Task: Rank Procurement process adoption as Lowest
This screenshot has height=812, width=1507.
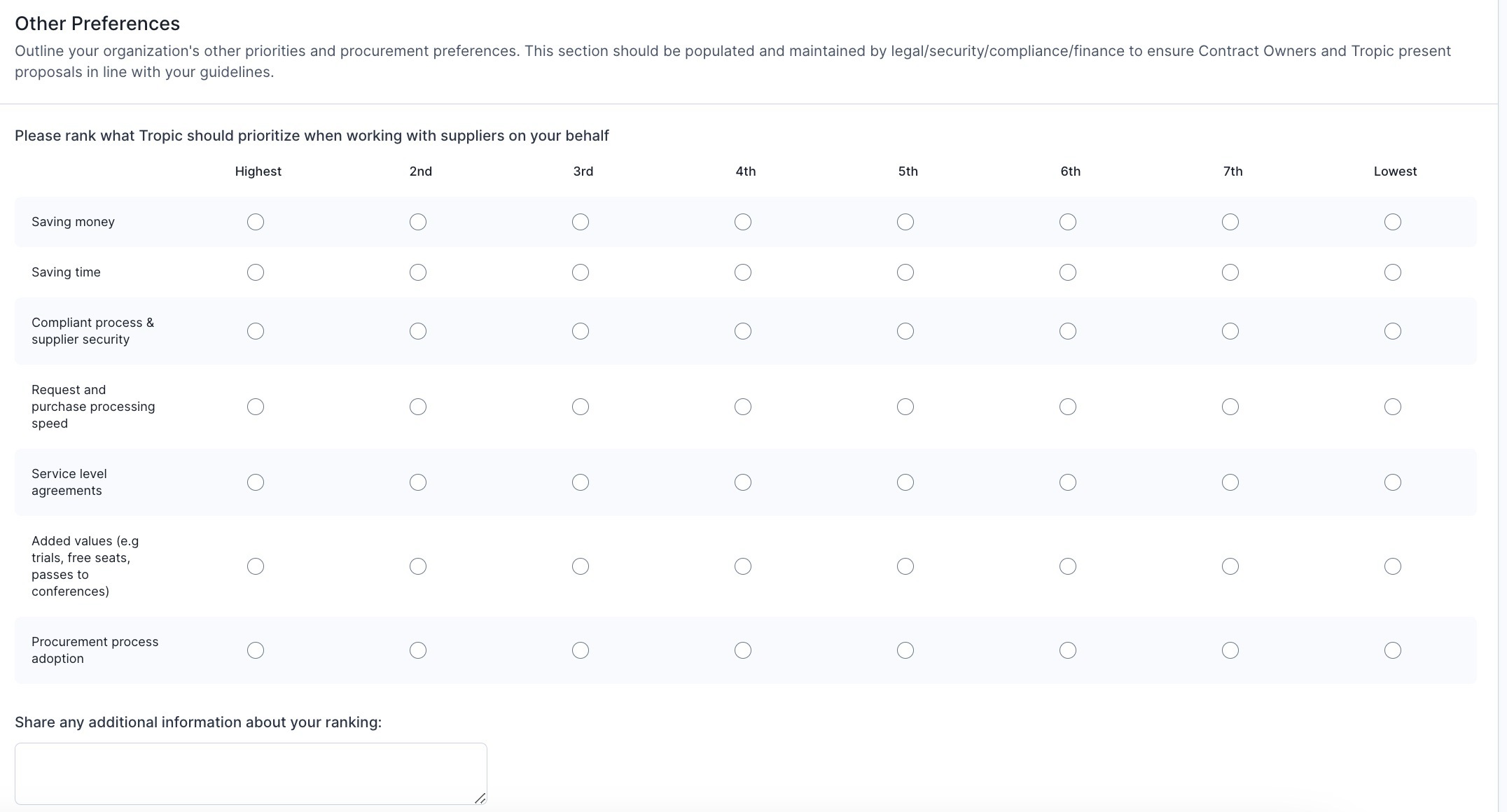Action: (1393, 650)
